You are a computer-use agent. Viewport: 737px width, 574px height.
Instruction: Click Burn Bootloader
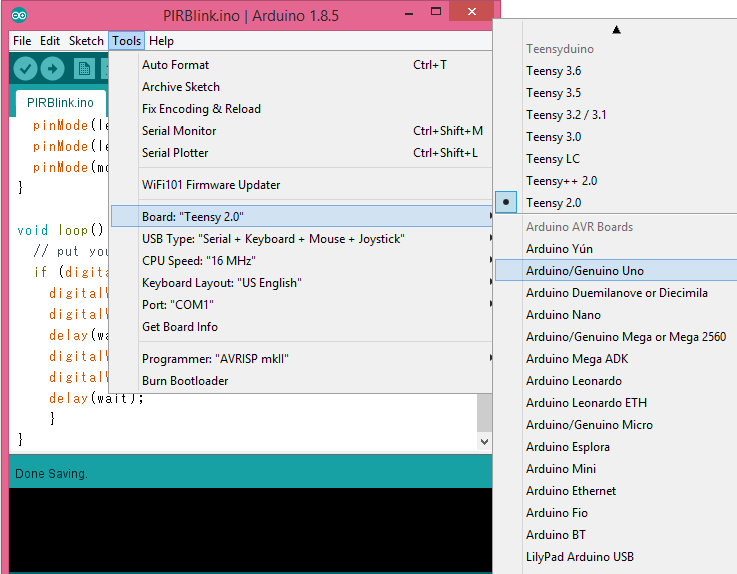[301, 381]
